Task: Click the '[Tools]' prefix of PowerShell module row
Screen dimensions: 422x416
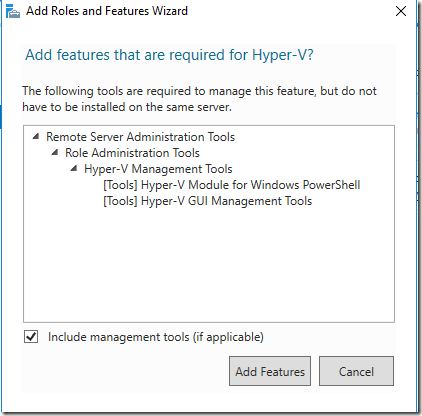Action: pos(120,185)
